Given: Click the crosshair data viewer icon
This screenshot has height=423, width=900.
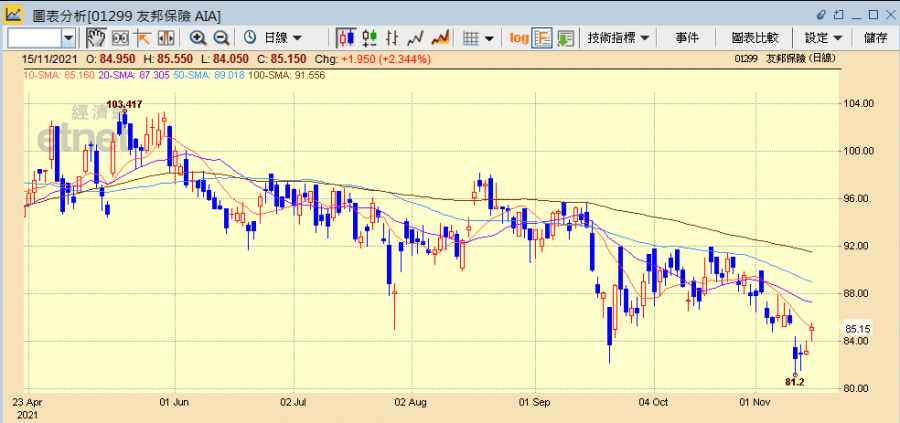Looking at the screenshot, I should 120,37.
